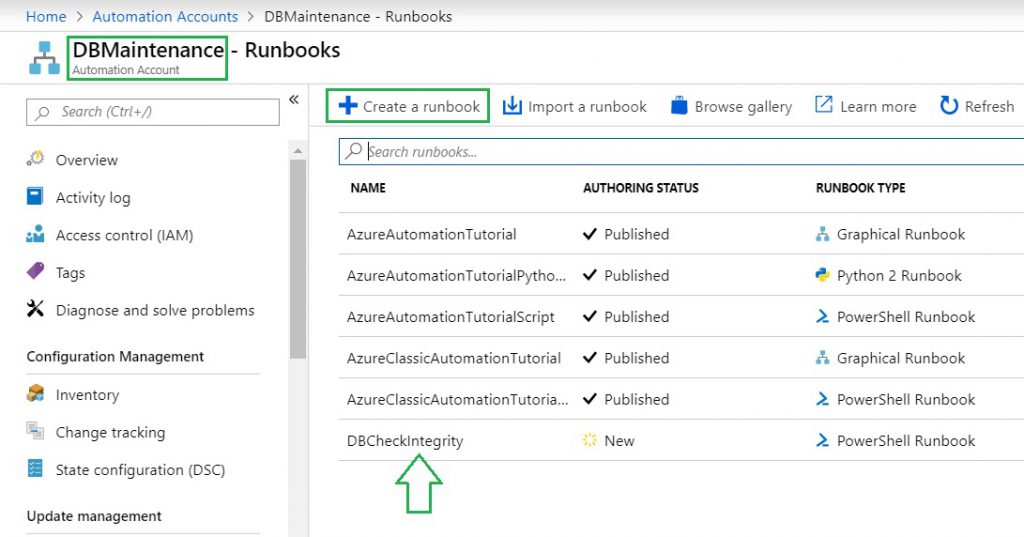Click the Learn more link
Screen dimensions: 1024x537
[866, 106]
